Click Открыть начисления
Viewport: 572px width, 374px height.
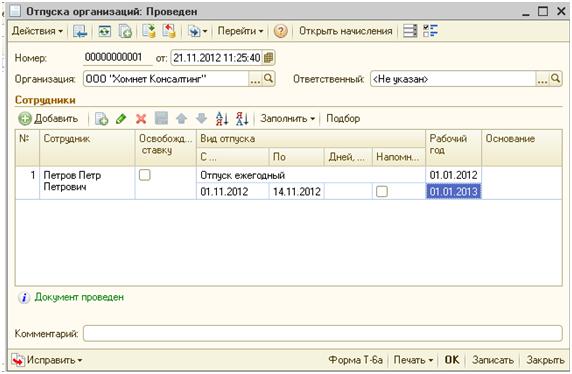tap(345, 31)
